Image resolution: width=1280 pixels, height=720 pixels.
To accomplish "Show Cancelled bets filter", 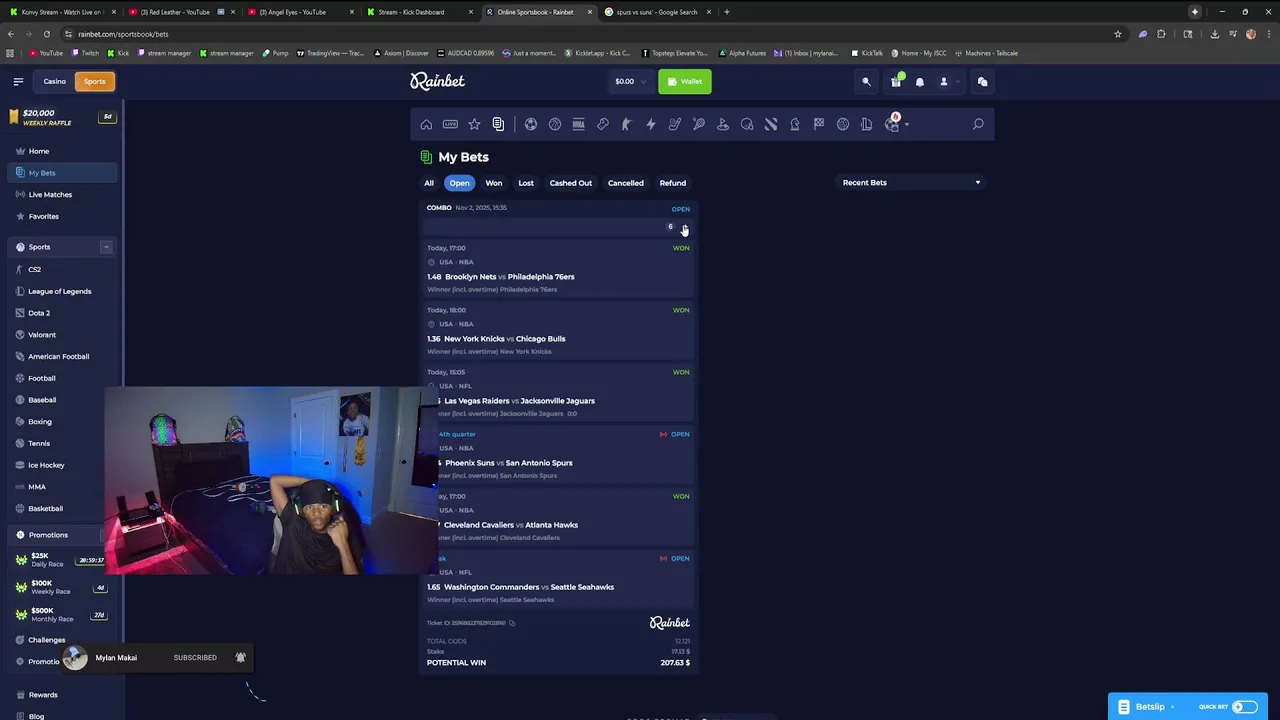I will pos(626,183).
